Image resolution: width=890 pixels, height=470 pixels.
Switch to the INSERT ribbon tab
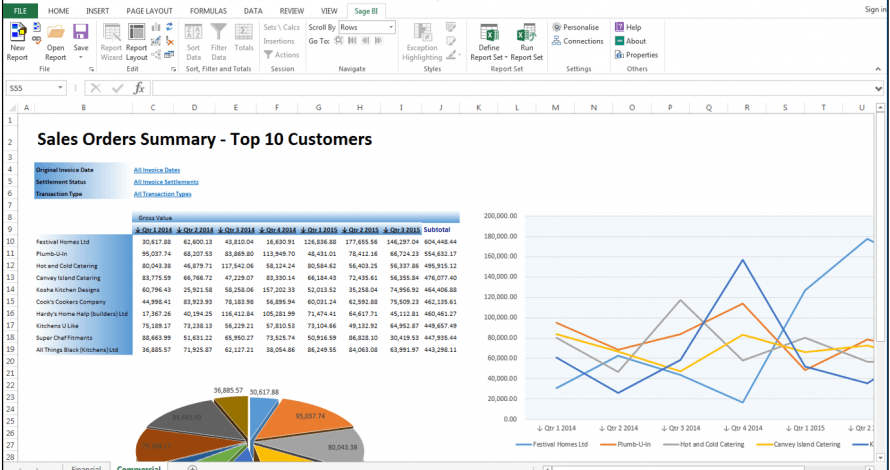click(98, 11)
